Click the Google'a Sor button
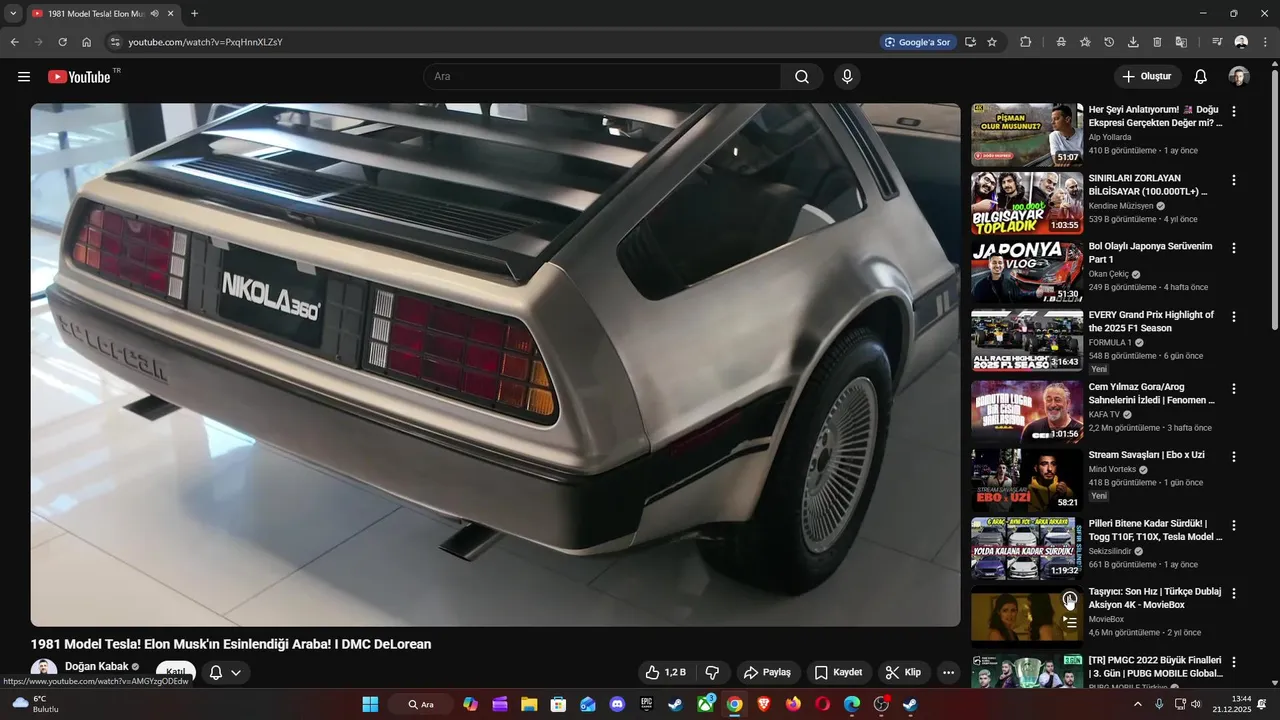The height and width of the screenshot is (720, 1280). pyautogui.click(x=917, y=42)
